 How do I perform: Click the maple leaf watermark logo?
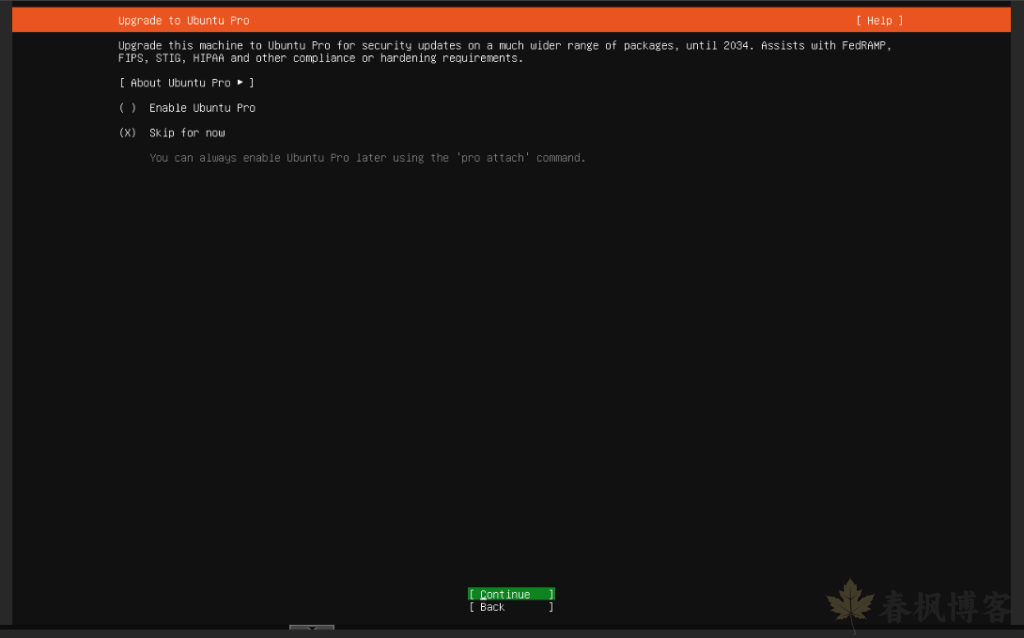[x=849, y=603]
